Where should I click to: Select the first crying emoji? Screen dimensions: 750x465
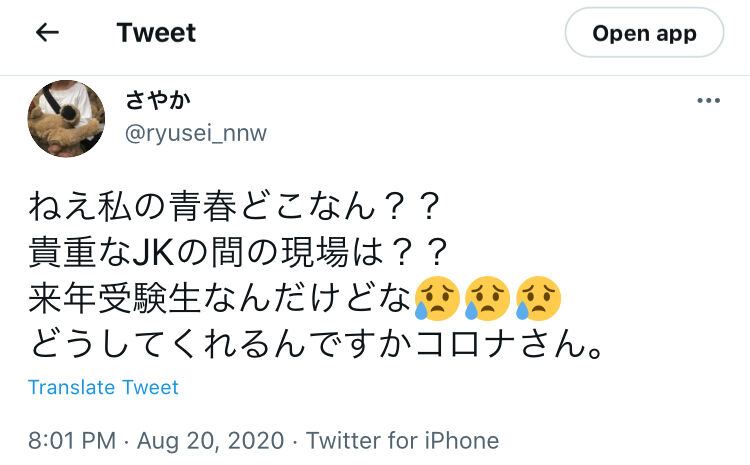437,299
